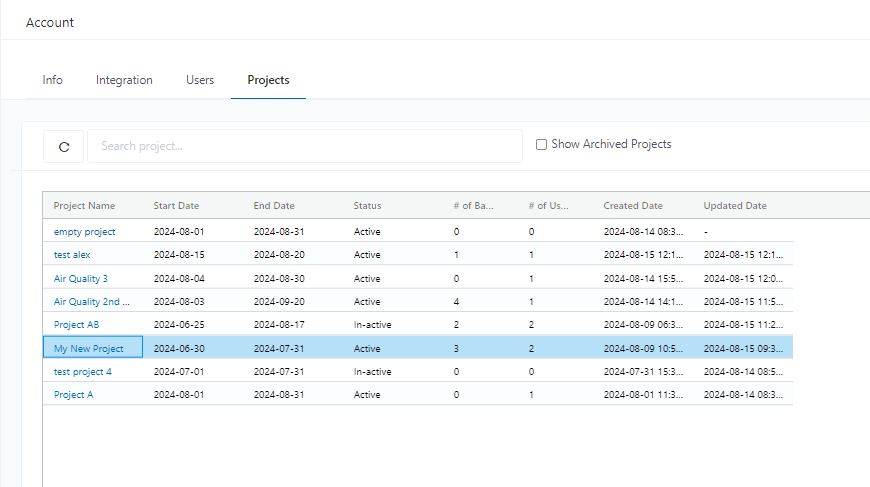Open the Project A link
The width and height of the screenshot is (870, 487).
pos(73,395)
